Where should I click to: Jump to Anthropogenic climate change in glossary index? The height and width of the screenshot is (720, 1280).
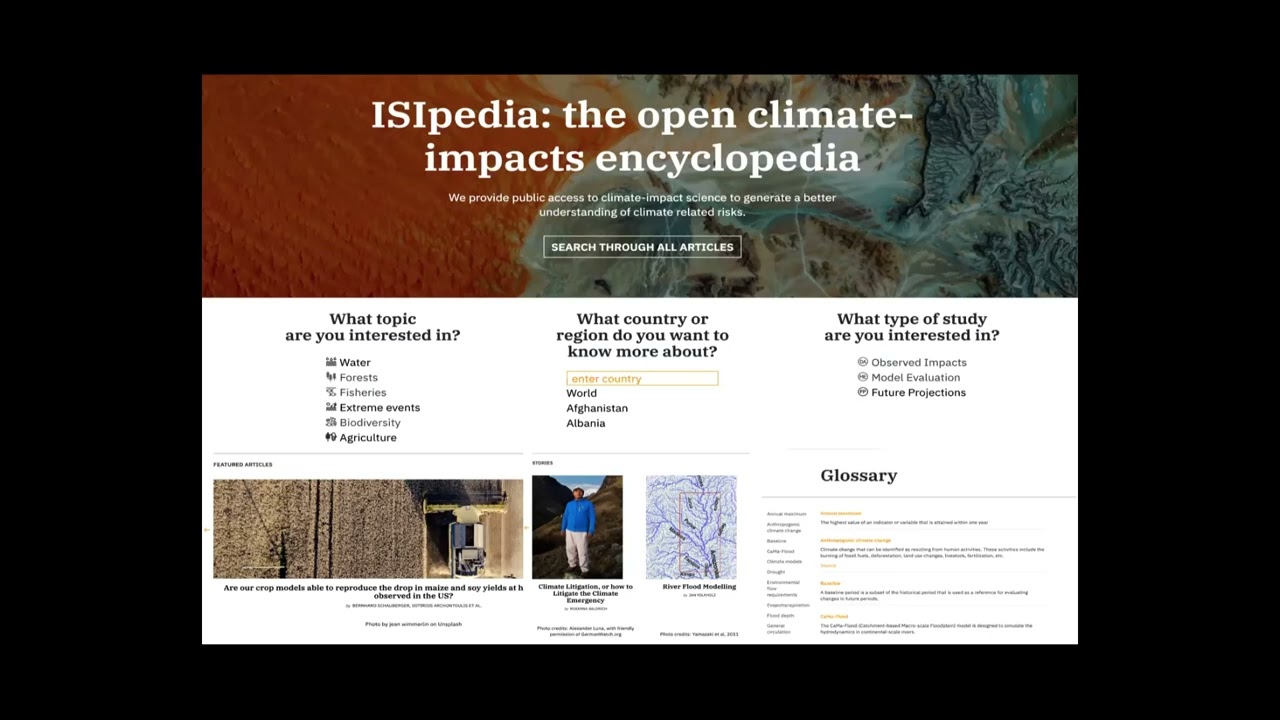pyautogui.click(x=784, y=527)
